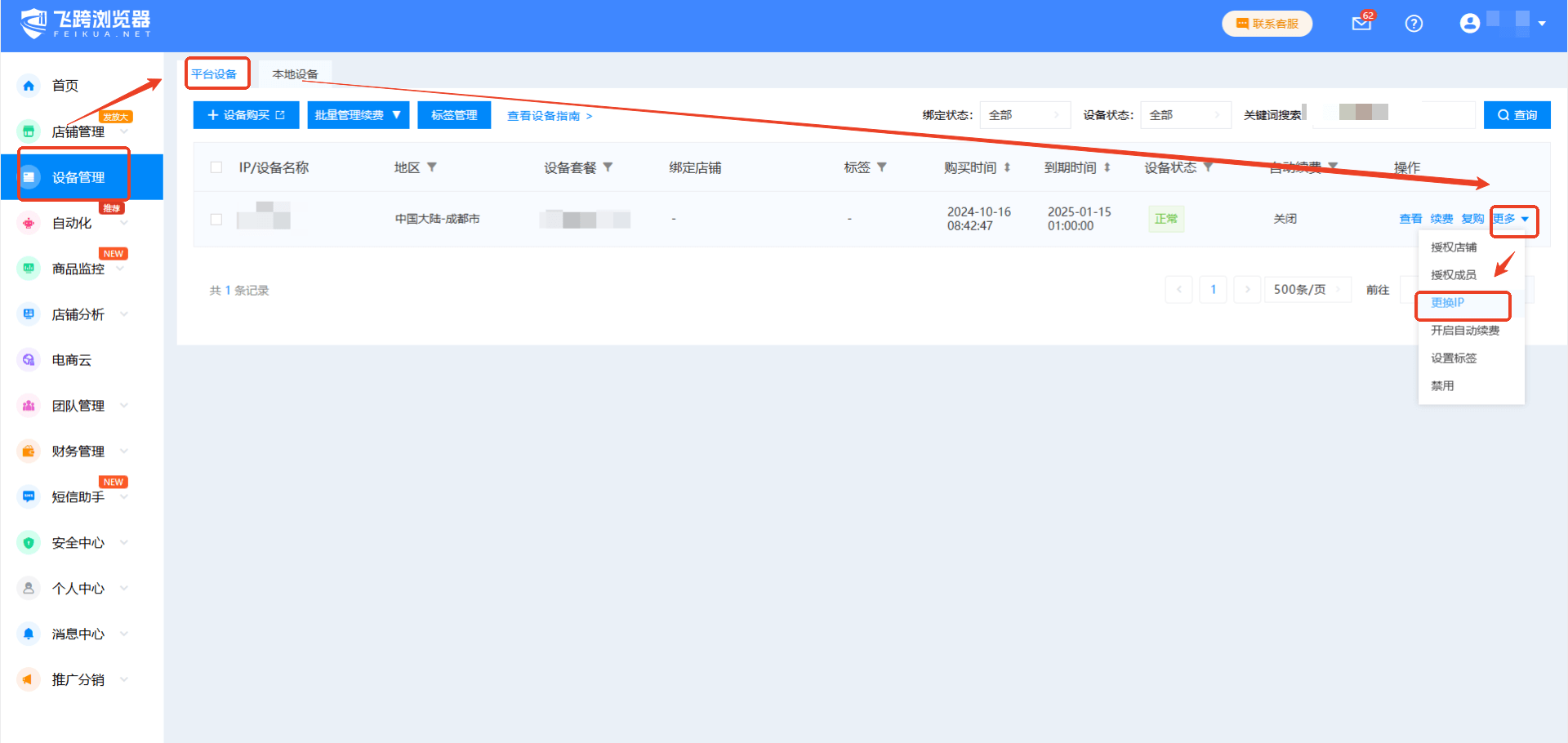Image resolution: width=1568 pixels, height=743 pixels.
Task: Open the 绑定状态 filter dropdown
Action: tap(1025, 114)
